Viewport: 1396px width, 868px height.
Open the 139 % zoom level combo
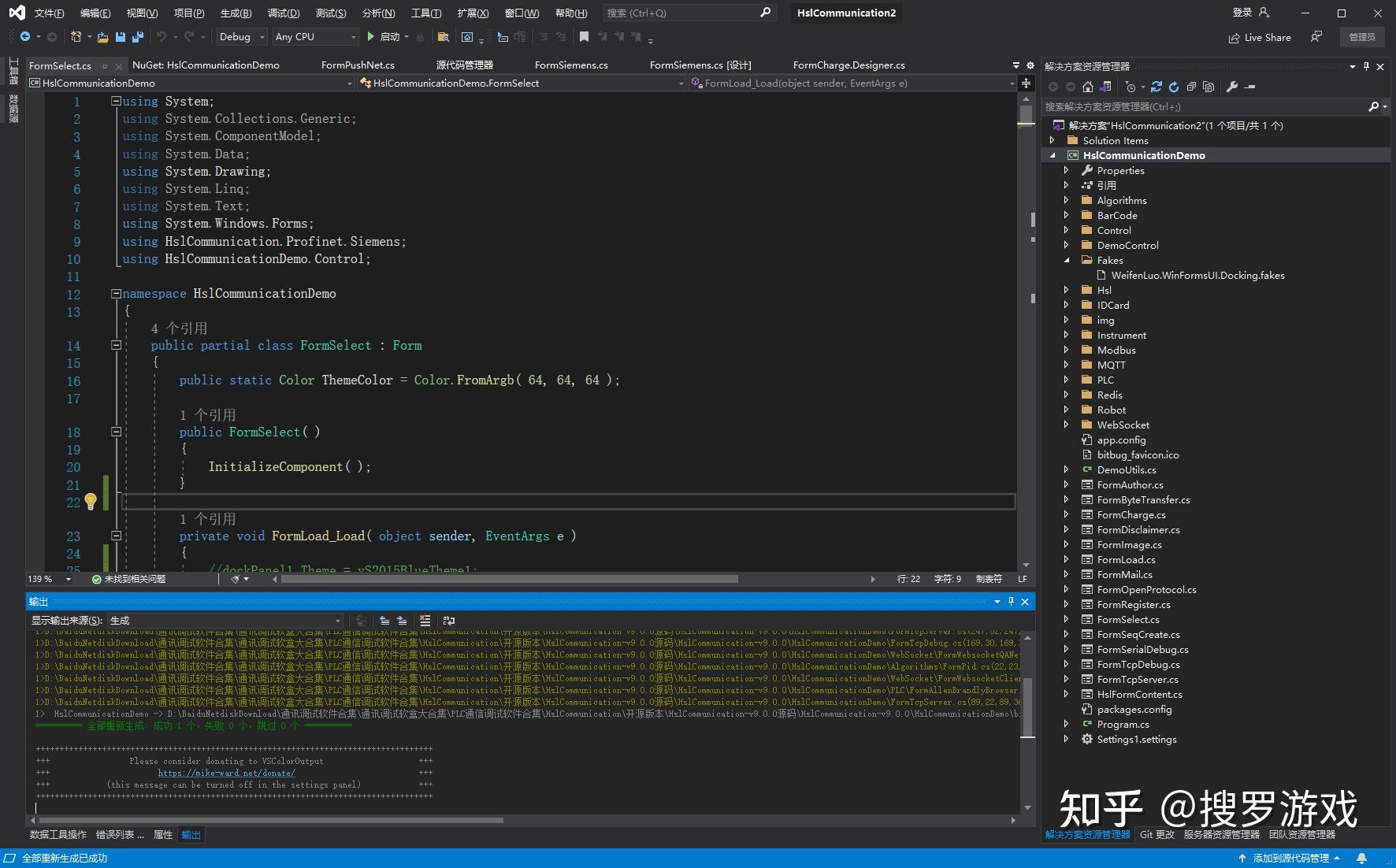[x=50, y=579]
